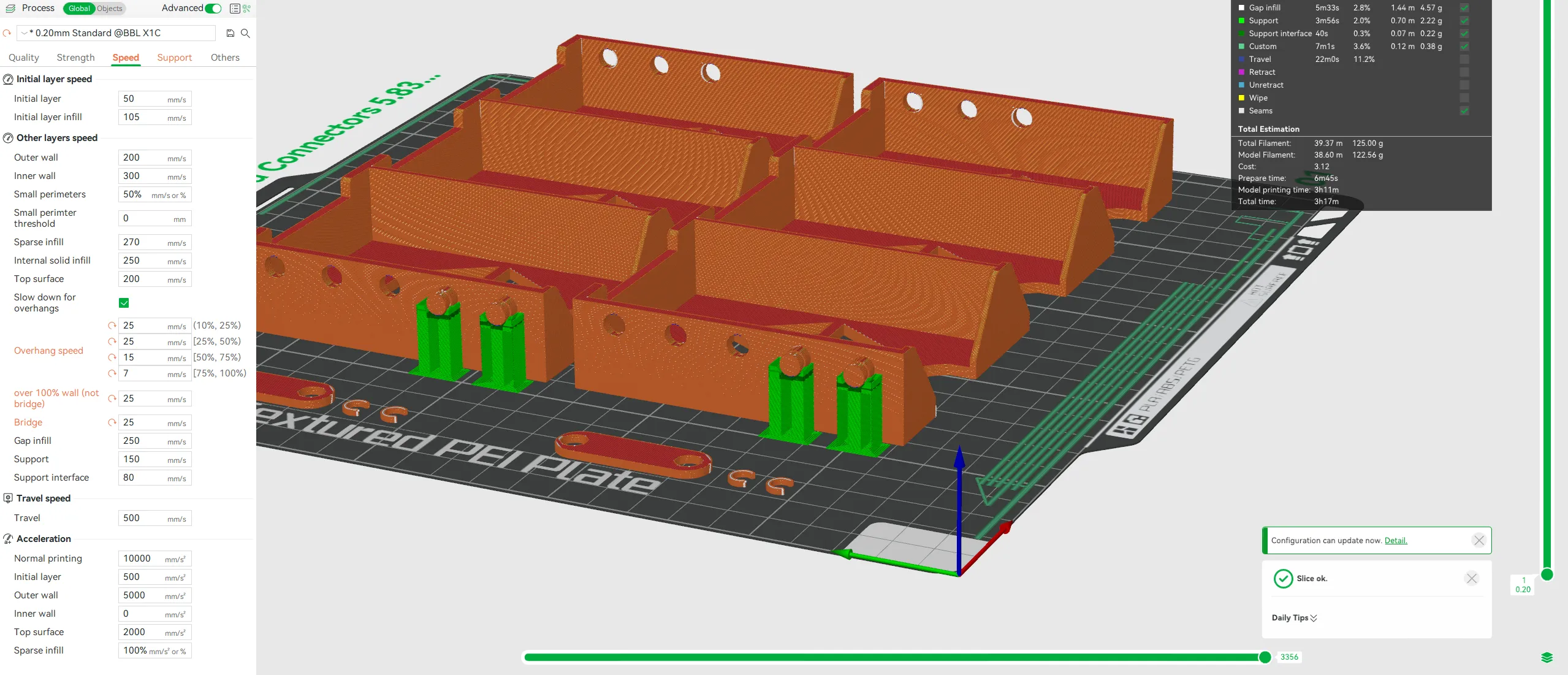Reset the over 100% wall speed value

pyautogui.click(x=112, y=399)
